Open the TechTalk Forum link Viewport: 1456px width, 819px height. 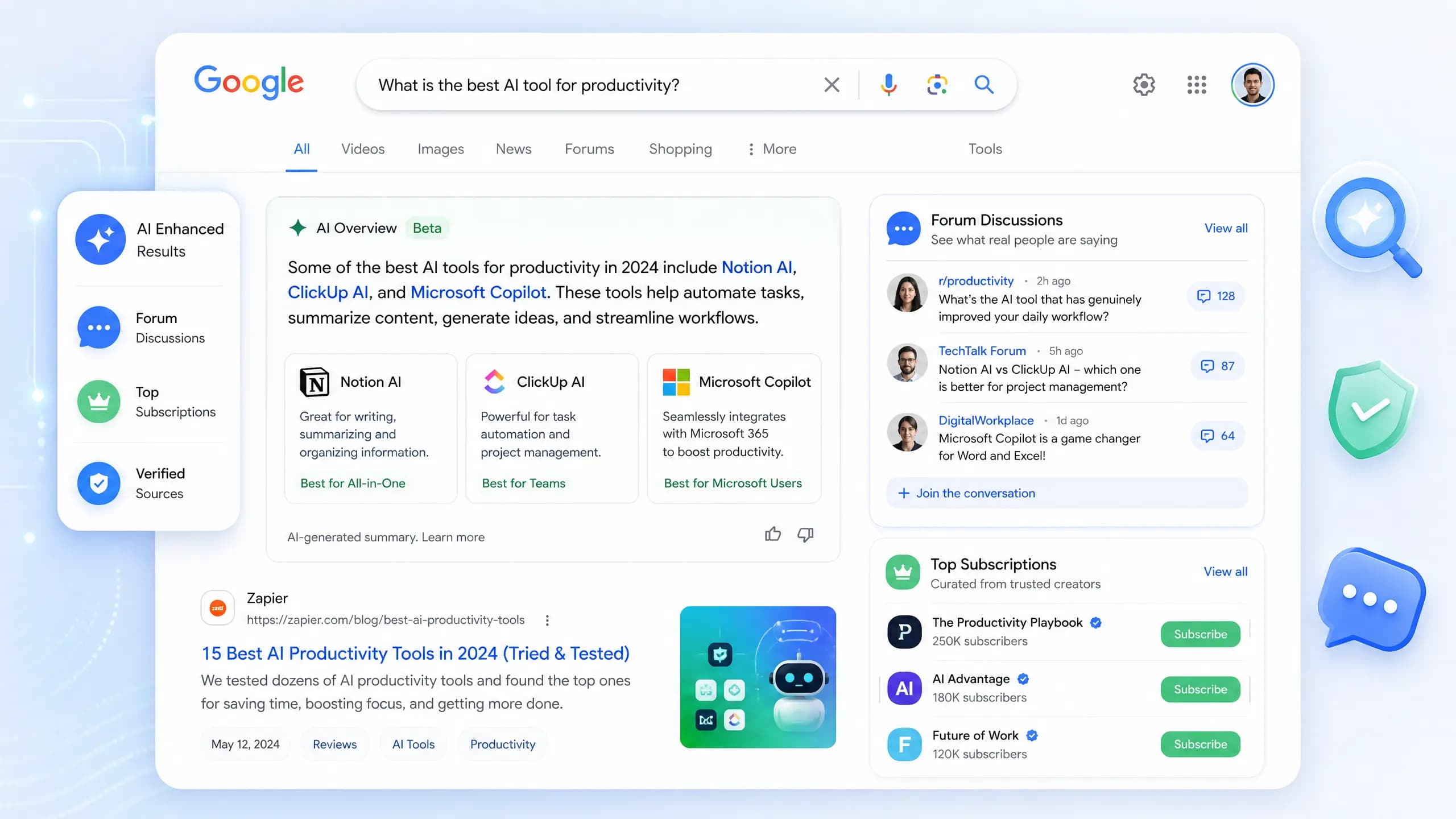pos(982,351)
